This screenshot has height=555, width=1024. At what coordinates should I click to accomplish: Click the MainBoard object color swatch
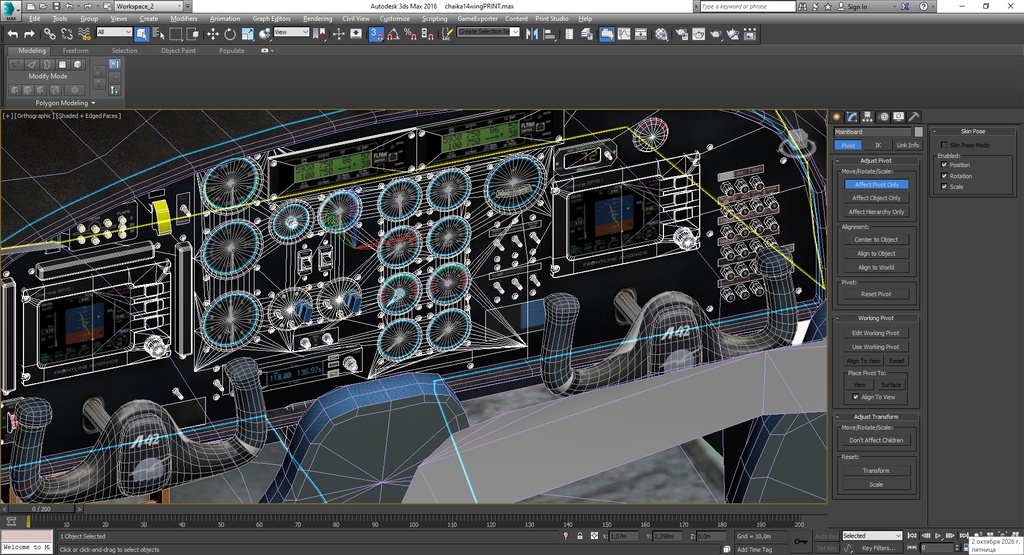(x=918, y=132)
